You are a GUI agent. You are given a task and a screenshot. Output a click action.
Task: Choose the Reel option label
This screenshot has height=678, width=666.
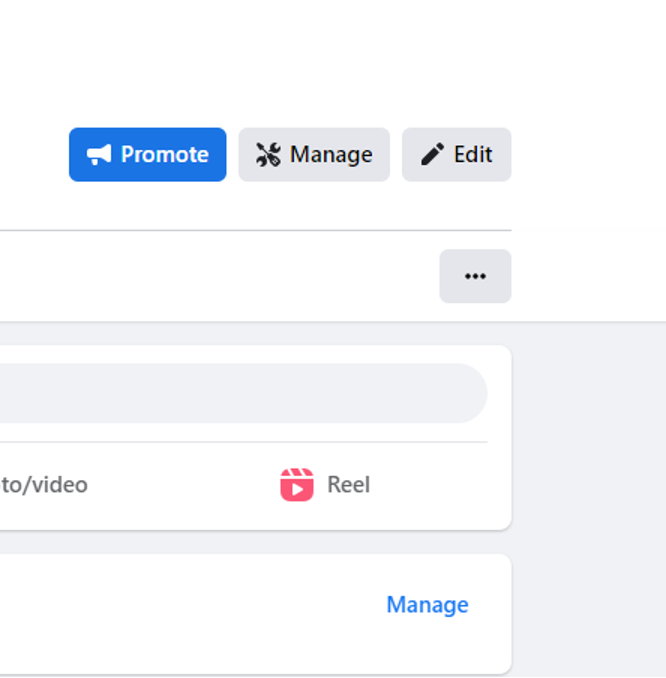[x=349, y=485]
